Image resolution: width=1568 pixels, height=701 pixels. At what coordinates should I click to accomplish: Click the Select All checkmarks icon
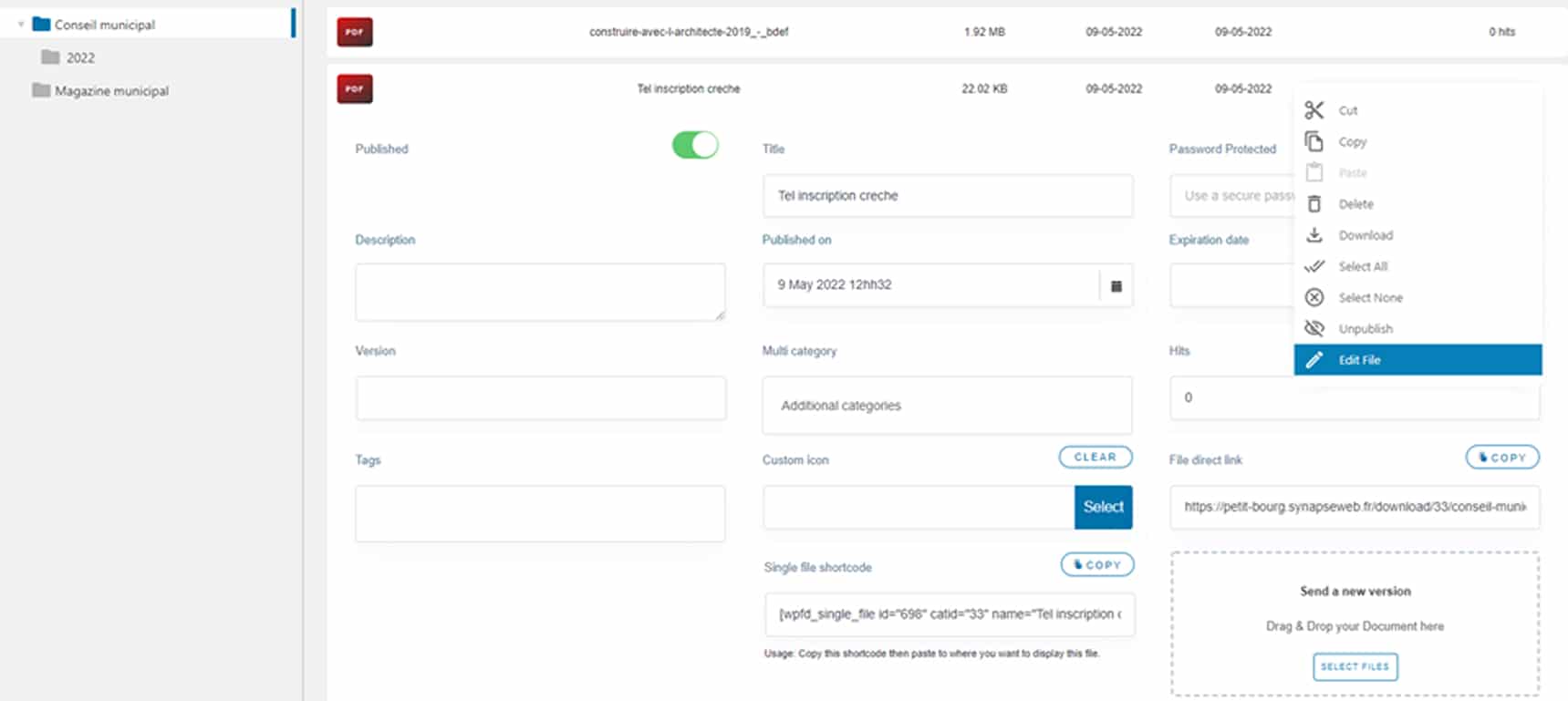[1314, 266]
